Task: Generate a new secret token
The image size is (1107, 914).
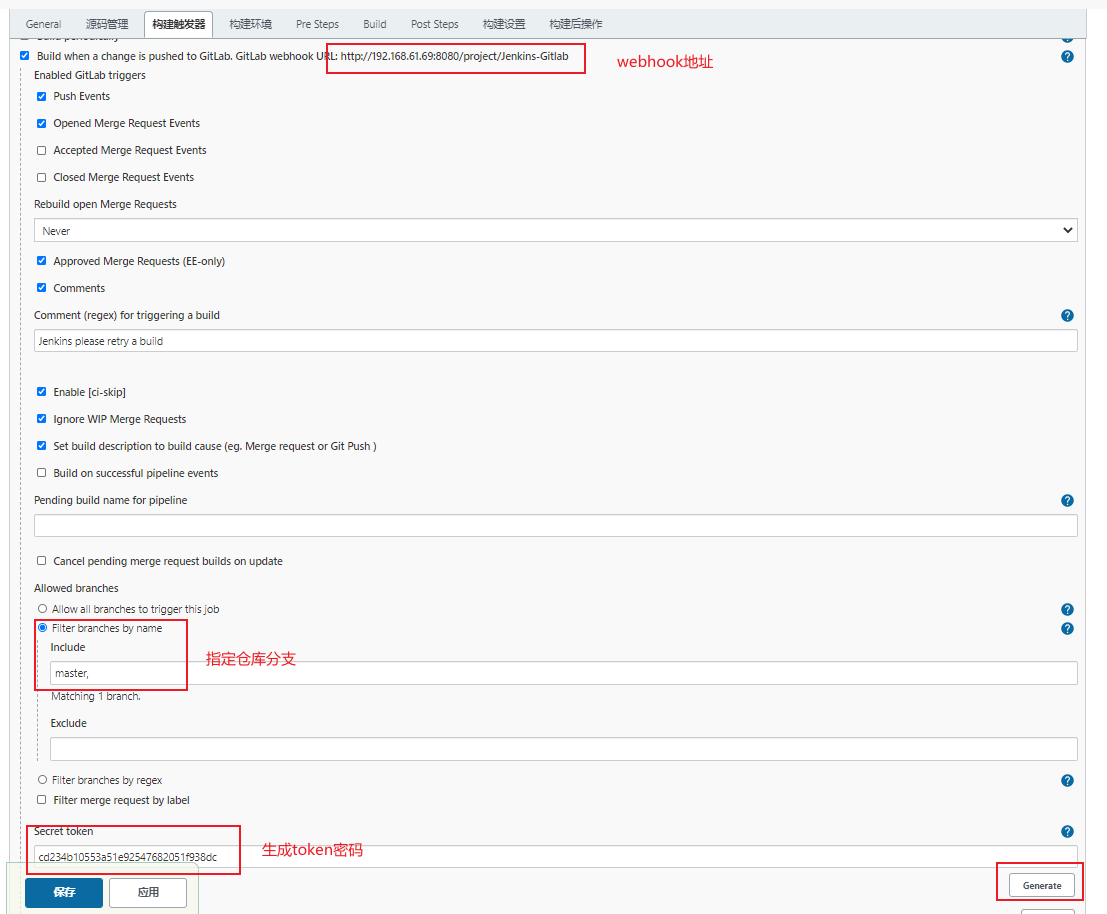Action: 1042,885
